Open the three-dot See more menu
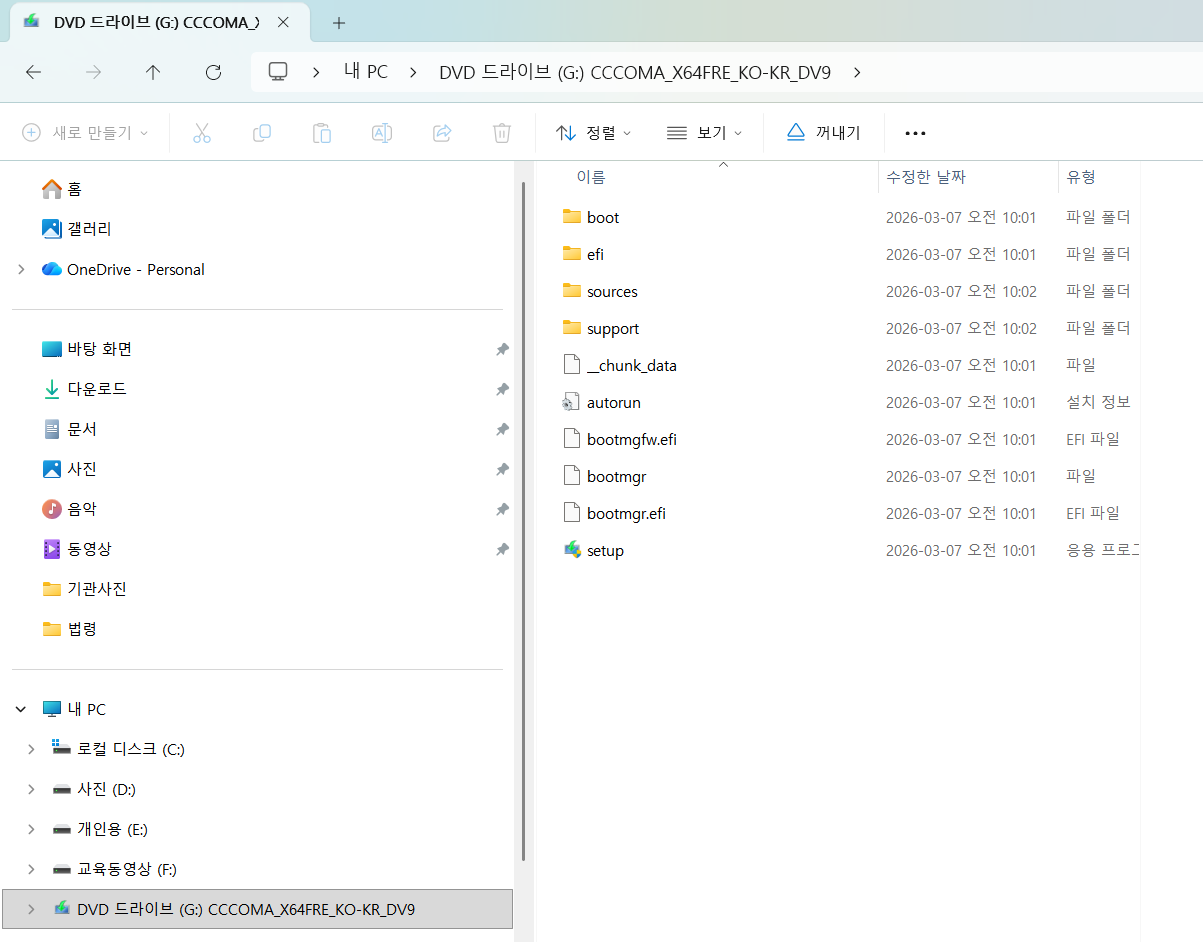The height and width of the screenshot is (942, 1203). click(915, 133)
